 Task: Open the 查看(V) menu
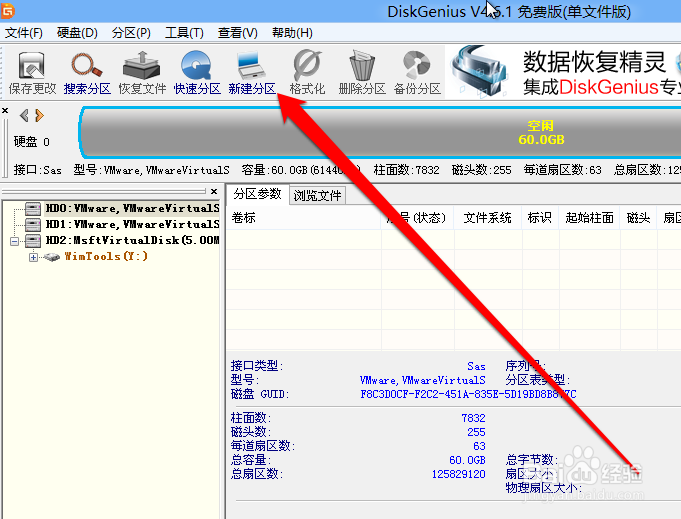coord(238,33)
